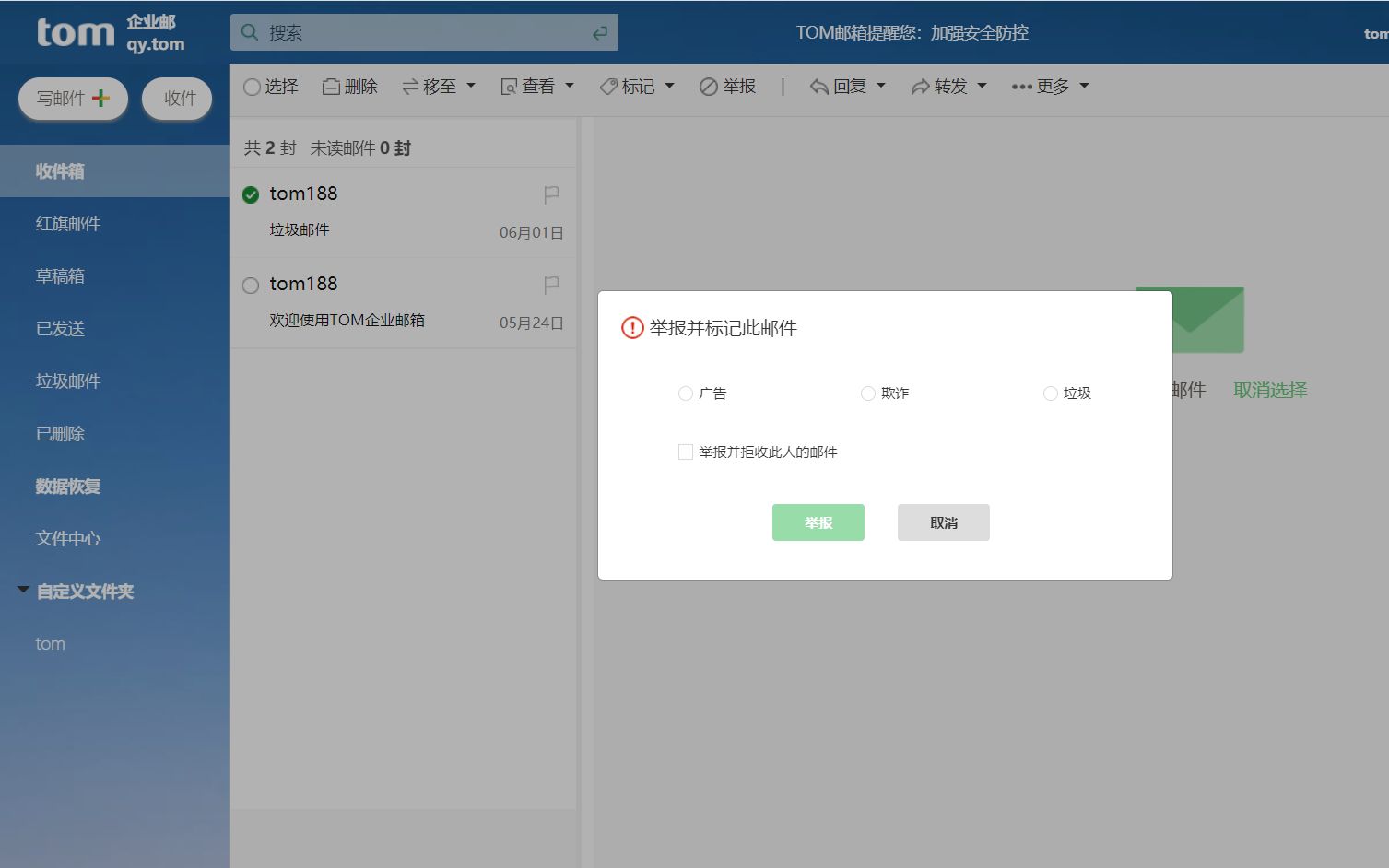Check 举报并拒收此人的邮件
The image size is (1389, 868).
click(686, 452)
